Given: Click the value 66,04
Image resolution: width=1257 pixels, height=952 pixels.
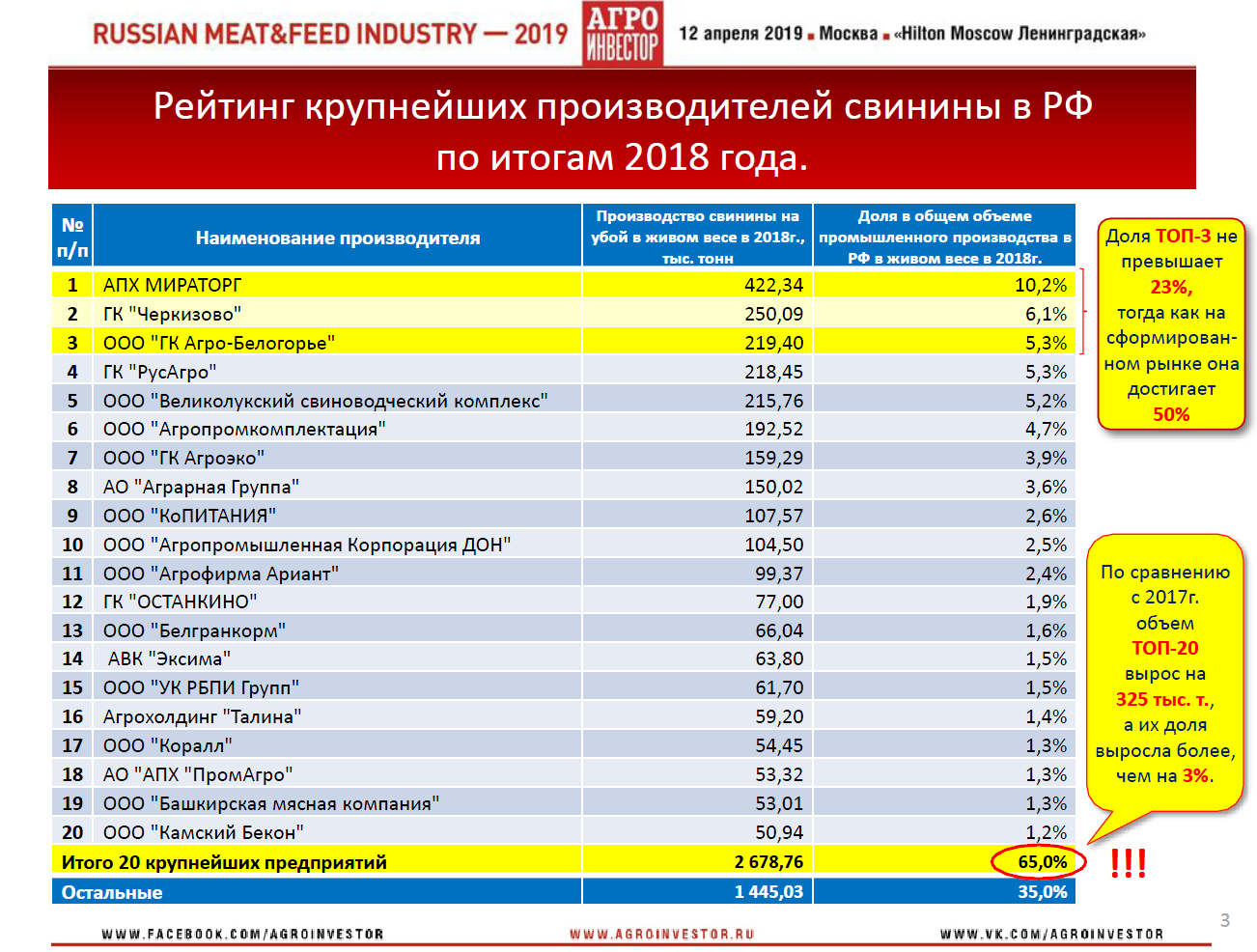Looking at the screenshot, I should 779,630.
